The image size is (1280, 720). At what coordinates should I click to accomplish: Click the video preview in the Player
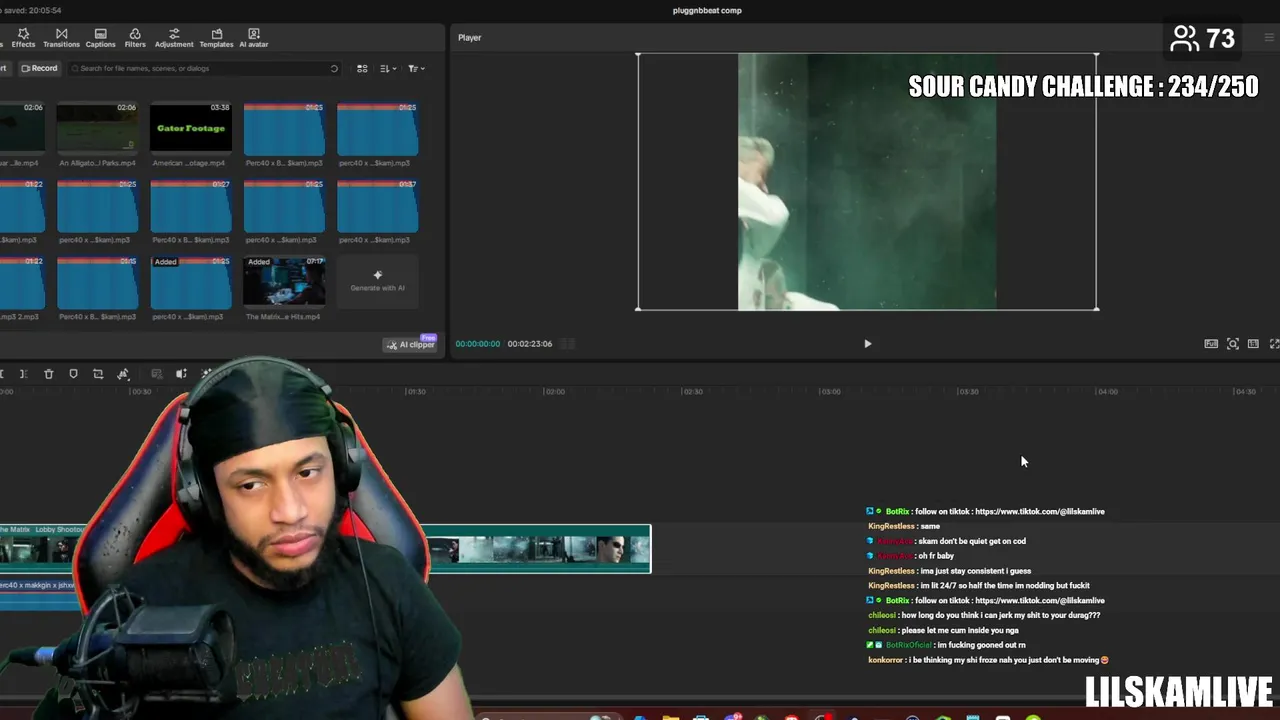867,182
